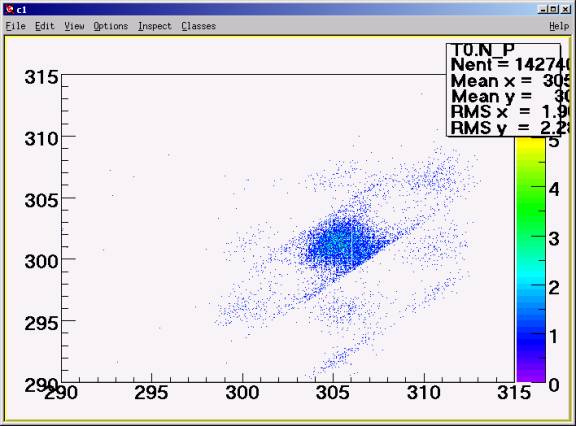Open the Help menu
Screen dimensions: 576x426
pos(559,26)
